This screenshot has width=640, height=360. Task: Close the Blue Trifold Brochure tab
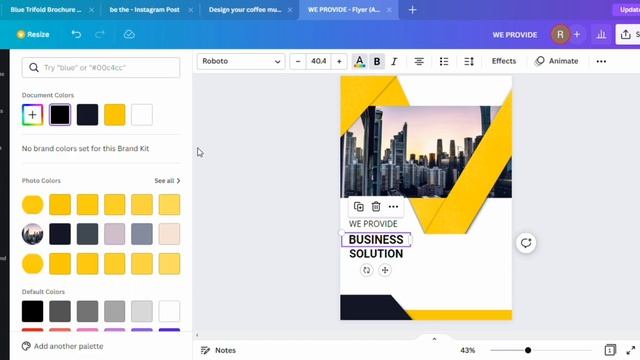pos(91,10)
